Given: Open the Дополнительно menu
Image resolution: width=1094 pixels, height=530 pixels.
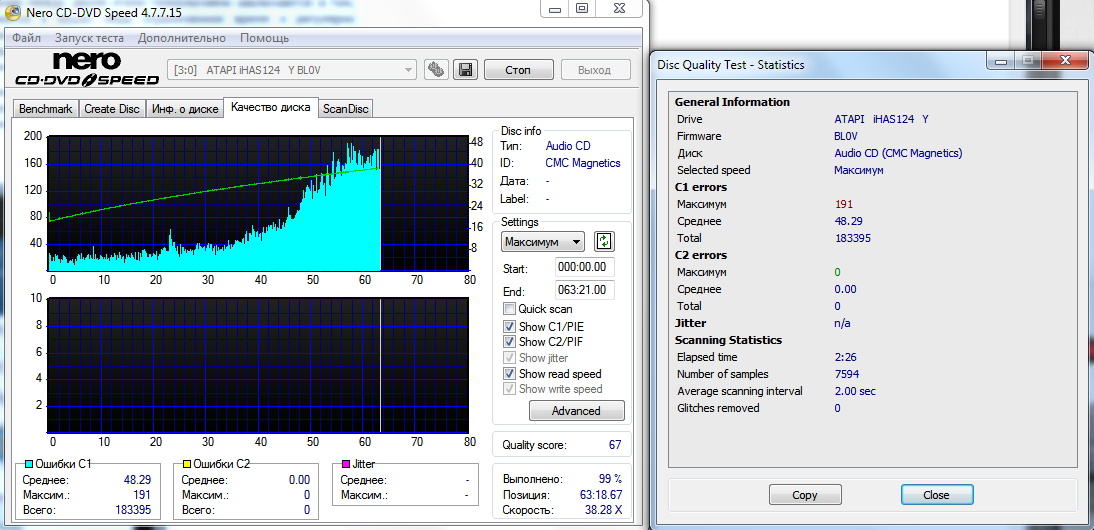Looking at the screenshot, I should pyautogui.click(x=182, y=38).
